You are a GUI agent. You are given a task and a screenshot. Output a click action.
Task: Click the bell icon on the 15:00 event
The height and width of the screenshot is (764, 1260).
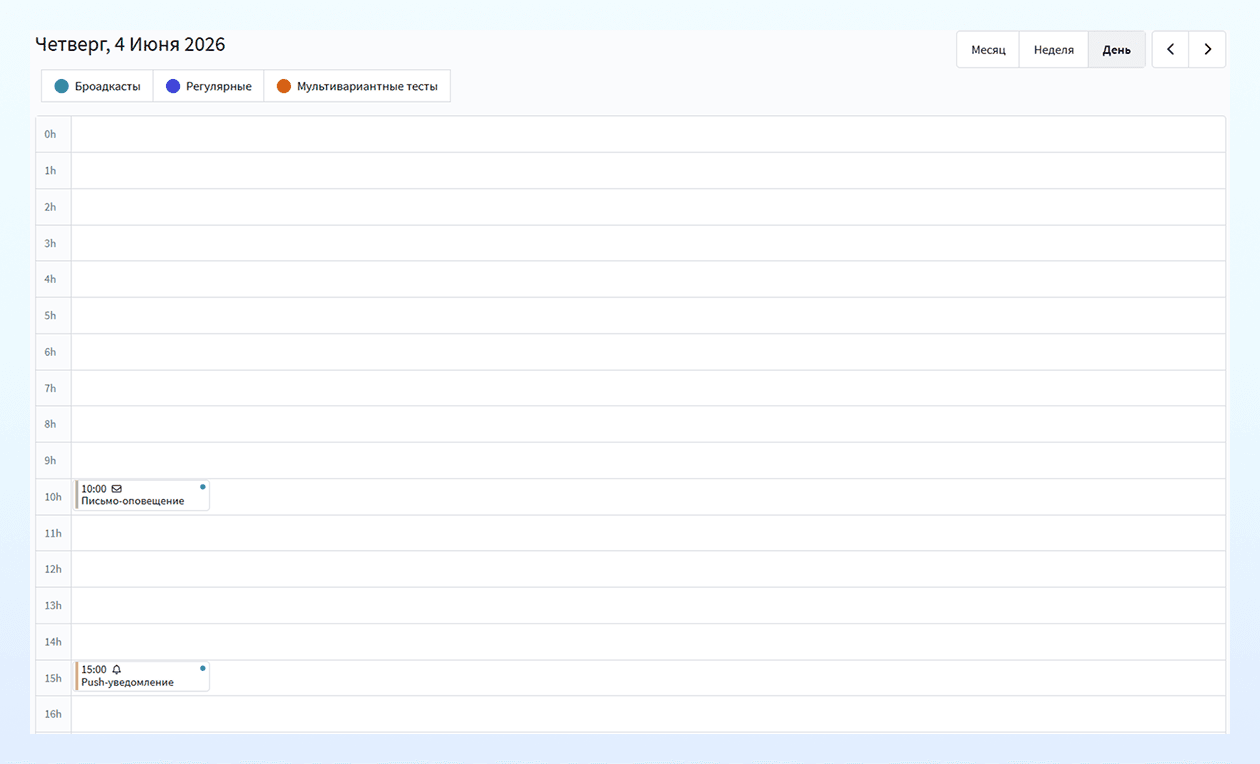click(117, 670)
